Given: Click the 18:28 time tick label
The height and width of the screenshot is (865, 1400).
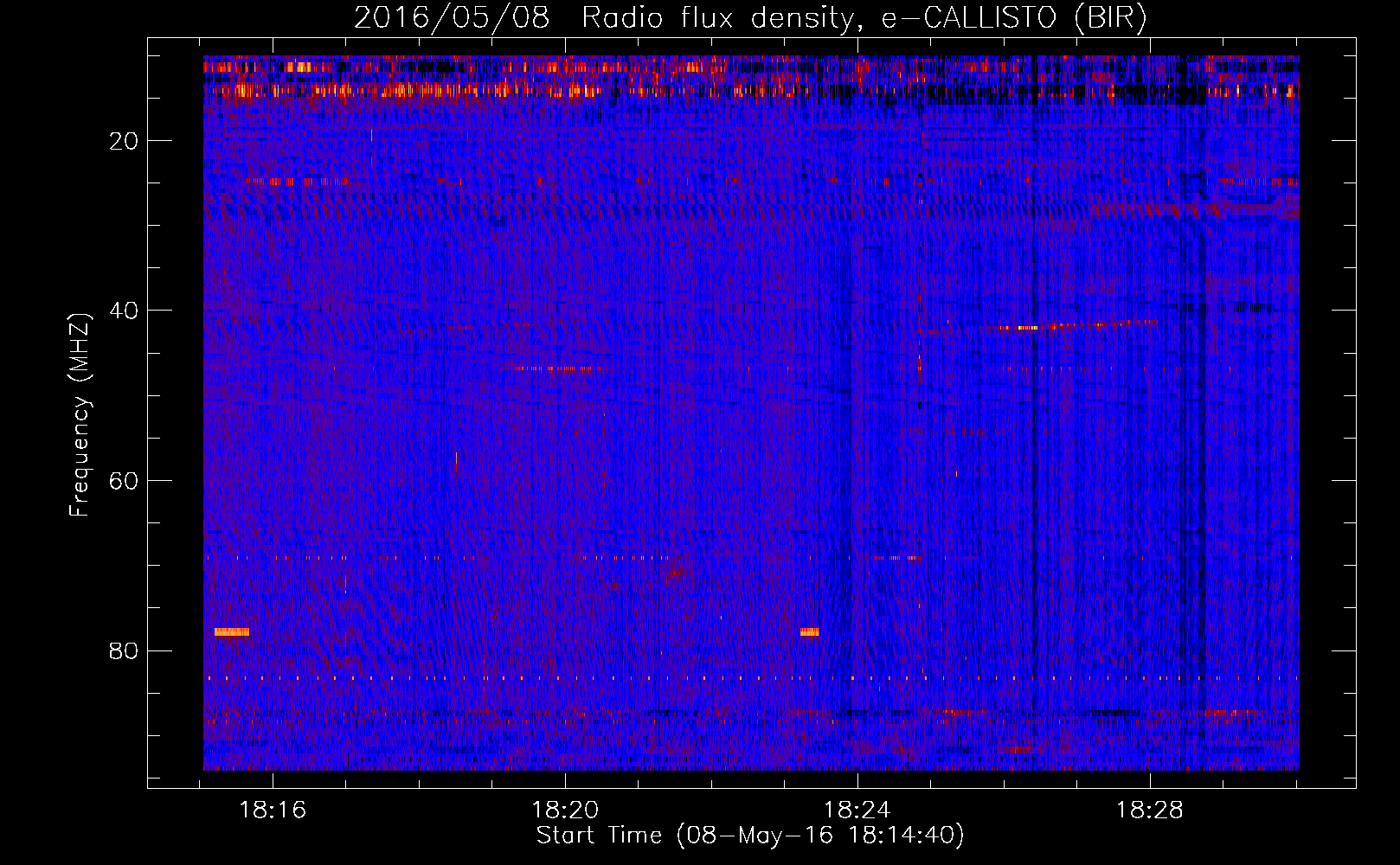Looking at the screenshot, I should (x=1149, y=811).
